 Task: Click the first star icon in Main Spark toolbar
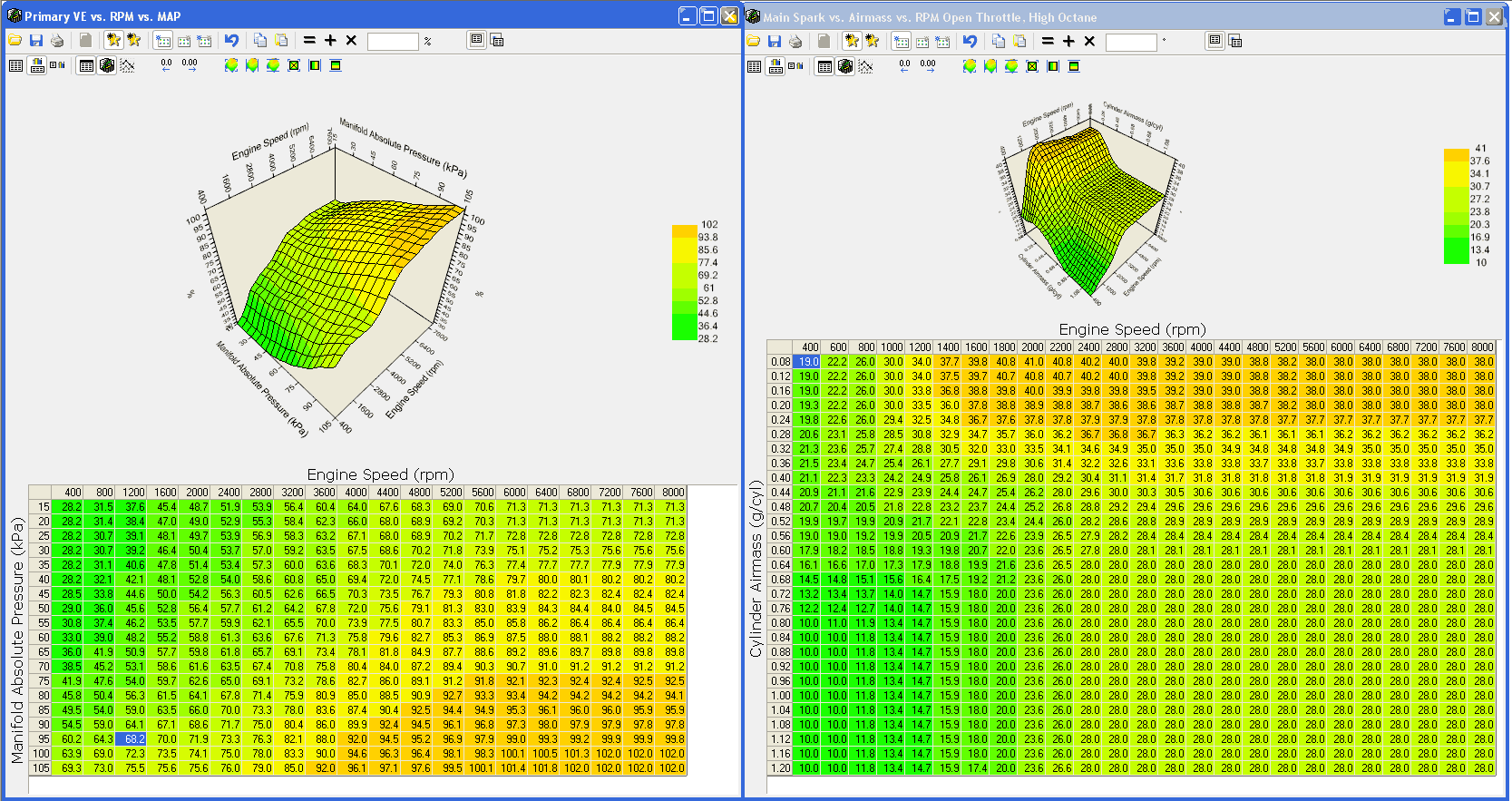point(852,41)
